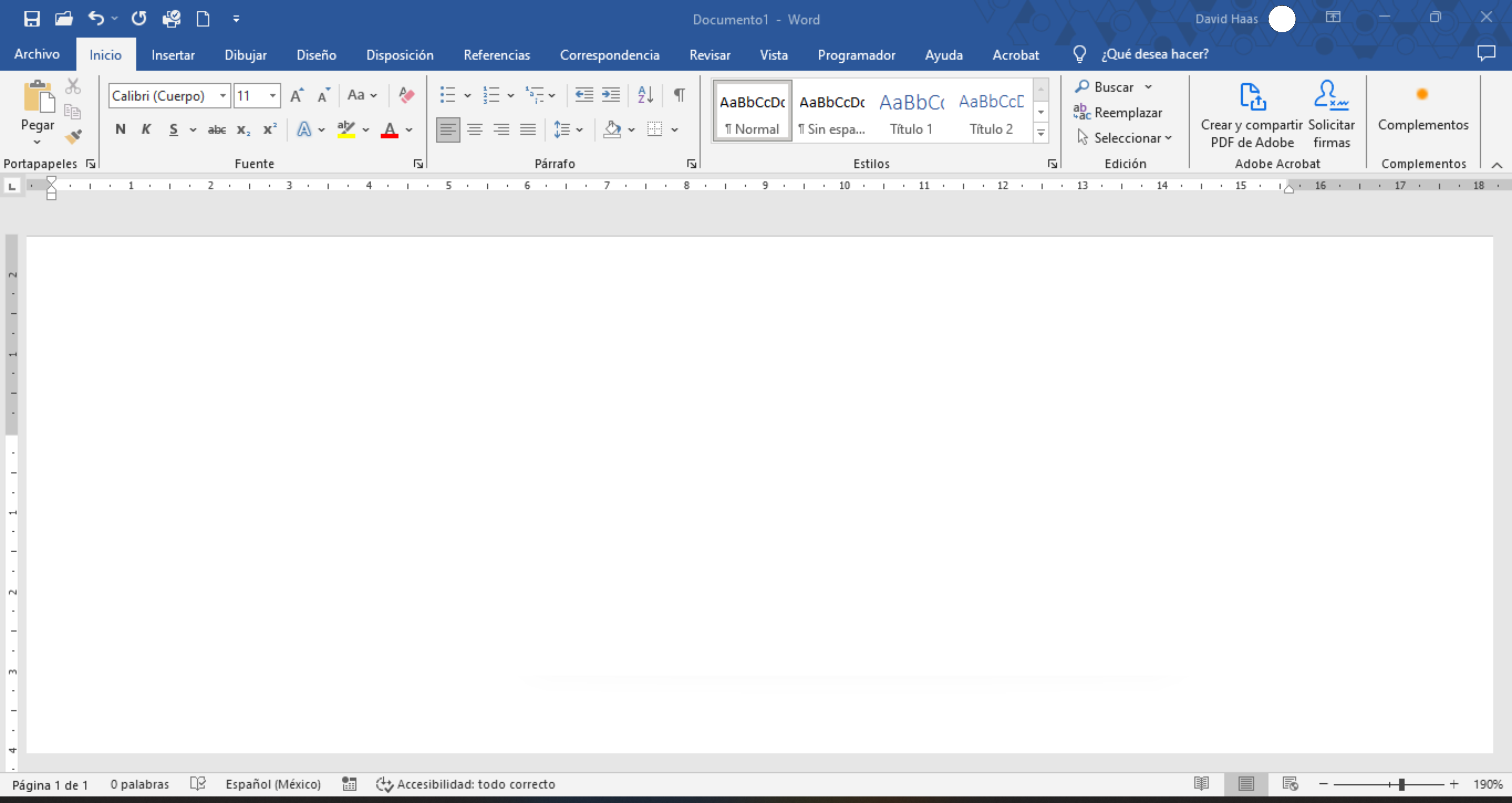This screenshot has height=803, width=1512.
Task: Toggle italic formatting with K button
Action: pyautogui.click(x=146, y=129)
